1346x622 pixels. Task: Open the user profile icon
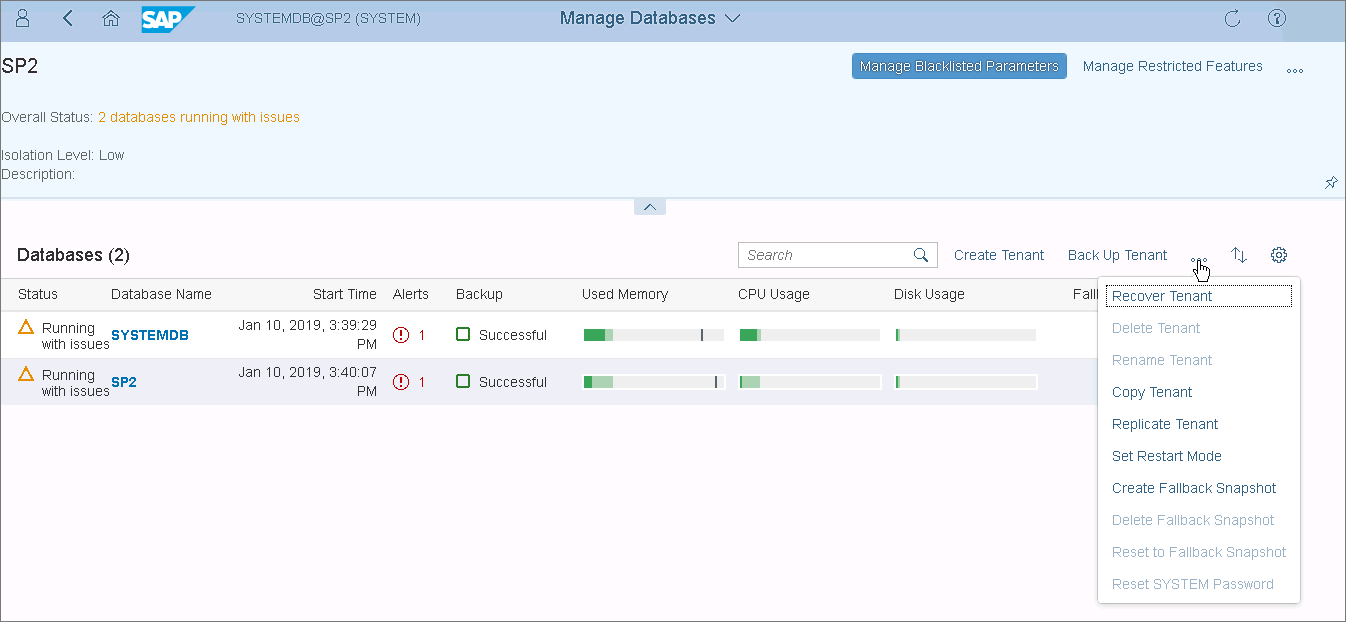pyautogui.click(x=24, y=19)
